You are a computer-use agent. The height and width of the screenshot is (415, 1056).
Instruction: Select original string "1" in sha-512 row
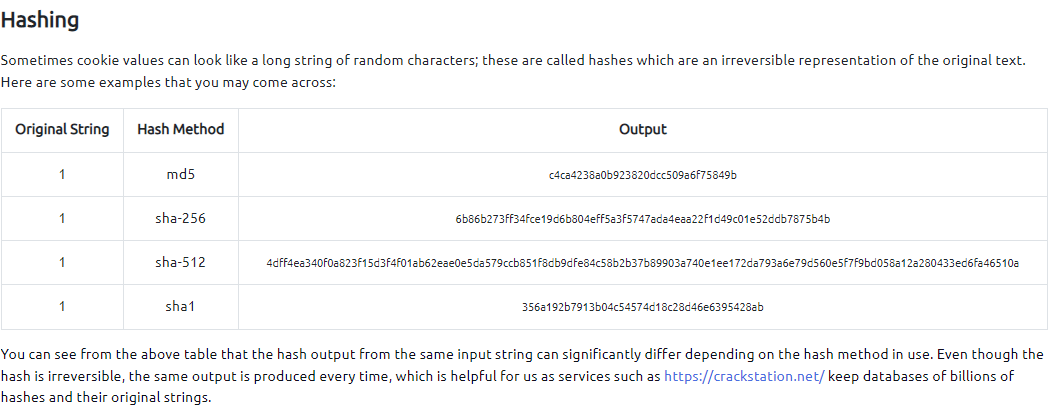tap(62, 263)
